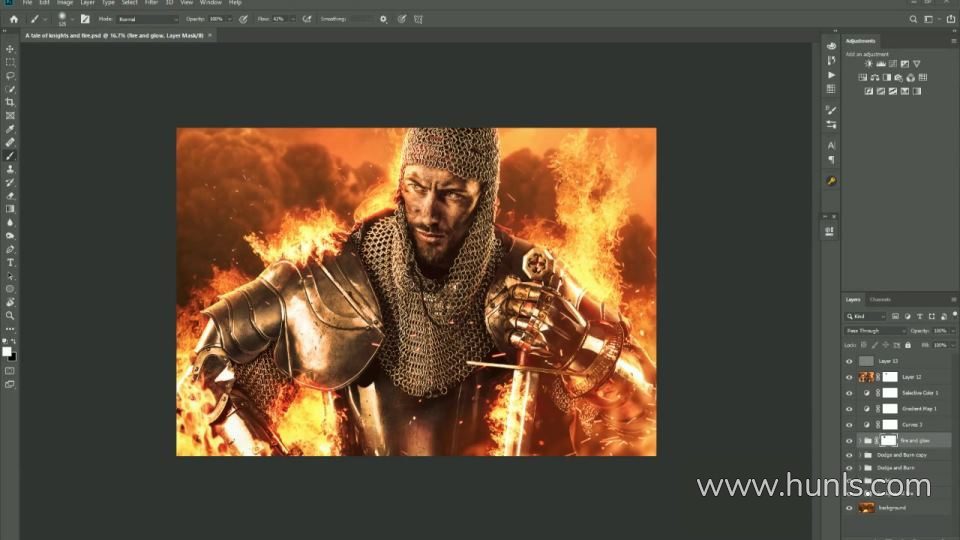
Task: Select the Pen tool
Action: click(10, 249)
